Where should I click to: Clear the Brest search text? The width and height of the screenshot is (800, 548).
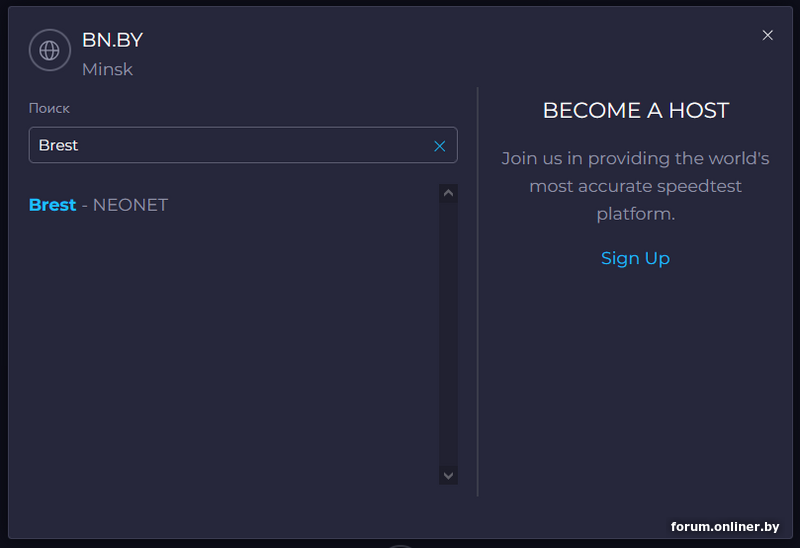tap(439, 146)
